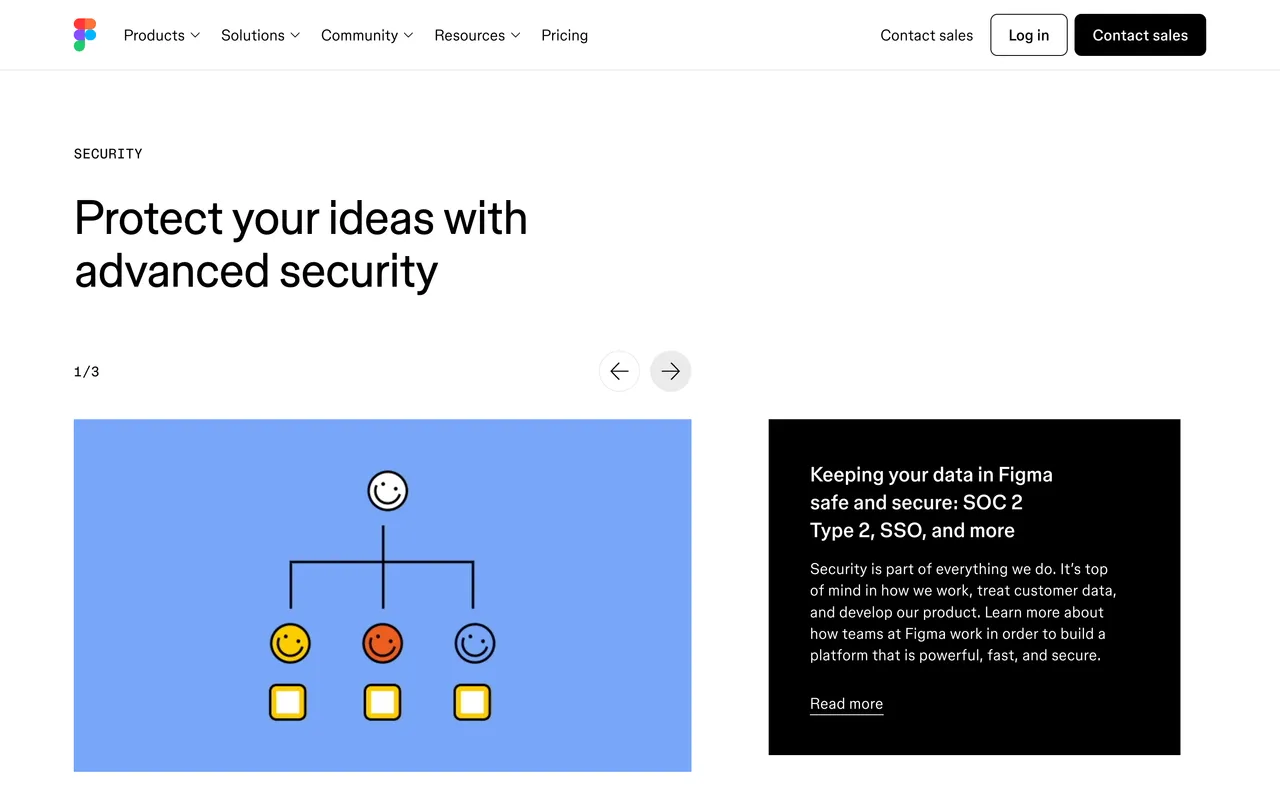
Task: Click the smiley face at top of diagram
Action: [388, 491]
